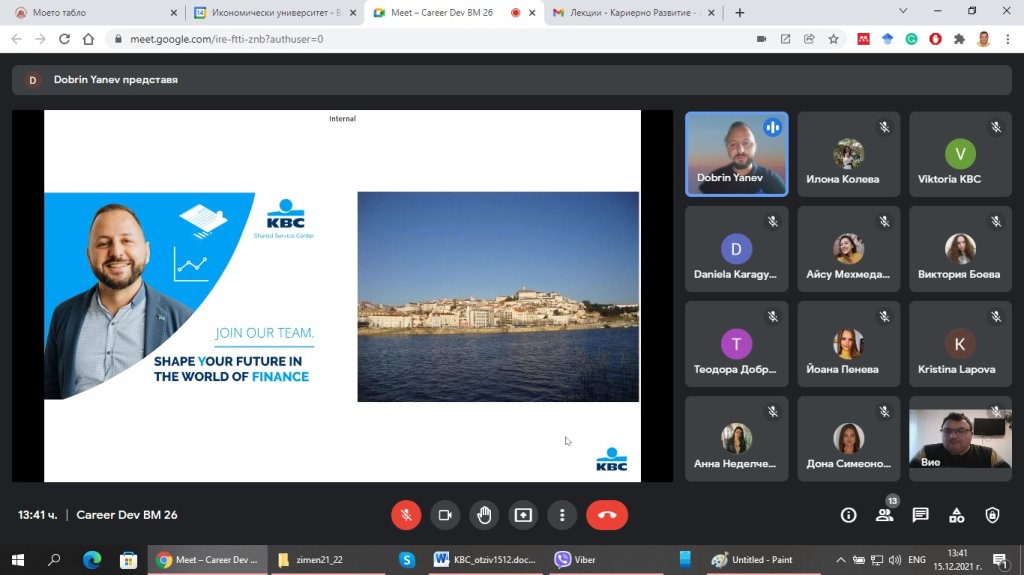
Task: Show everyone participants panel icon
Action: pyautogui.click(x=884, y=515)
